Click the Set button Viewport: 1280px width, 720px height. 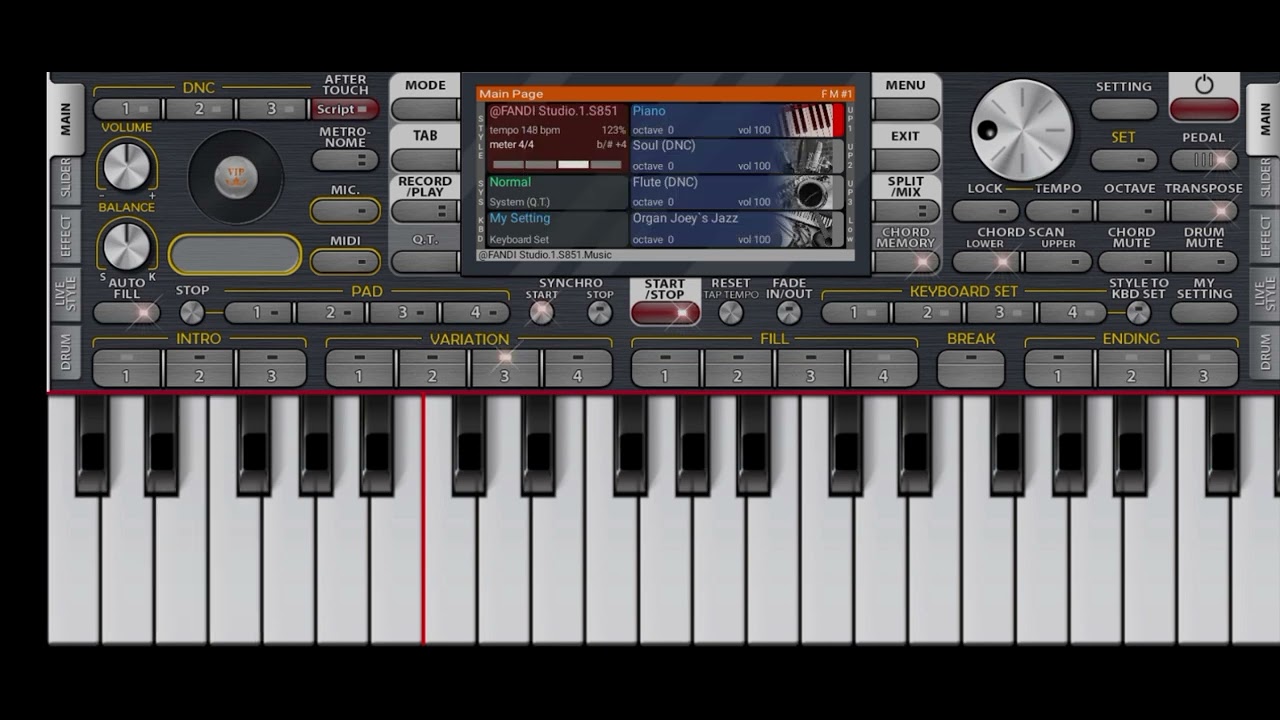[x=1124, y=160]
